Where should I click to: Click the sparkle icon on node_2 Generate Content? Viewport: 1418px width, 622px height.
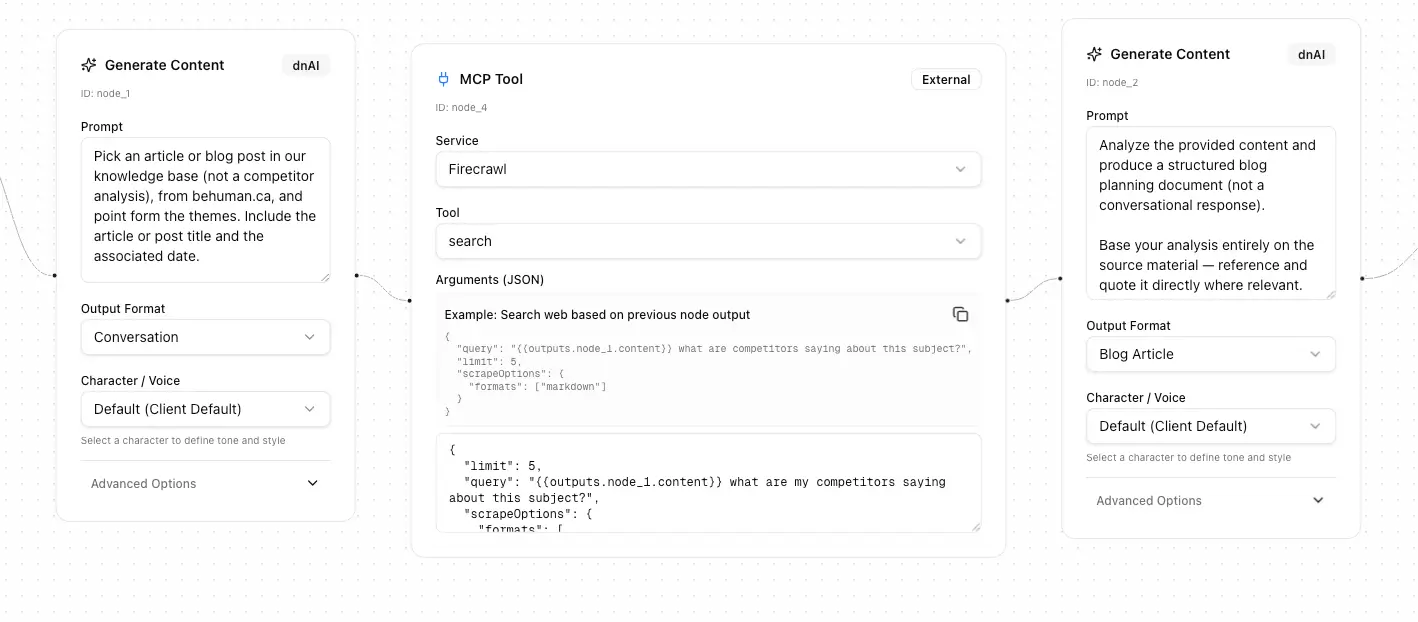pyautogui.click(x=1093, y=54)
